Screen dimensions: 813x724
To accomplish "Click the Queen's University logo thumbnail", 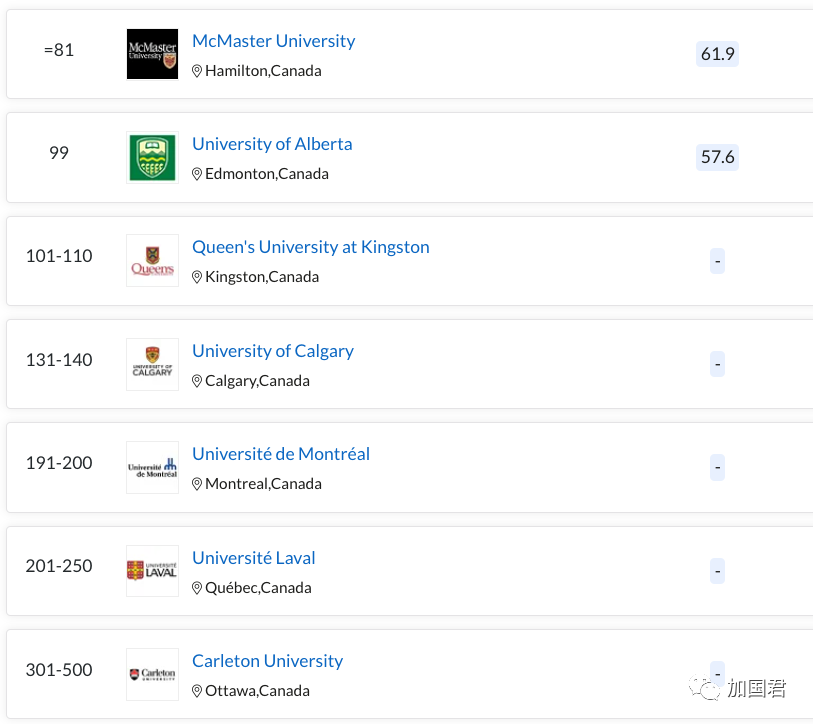I will pos(152,260).
